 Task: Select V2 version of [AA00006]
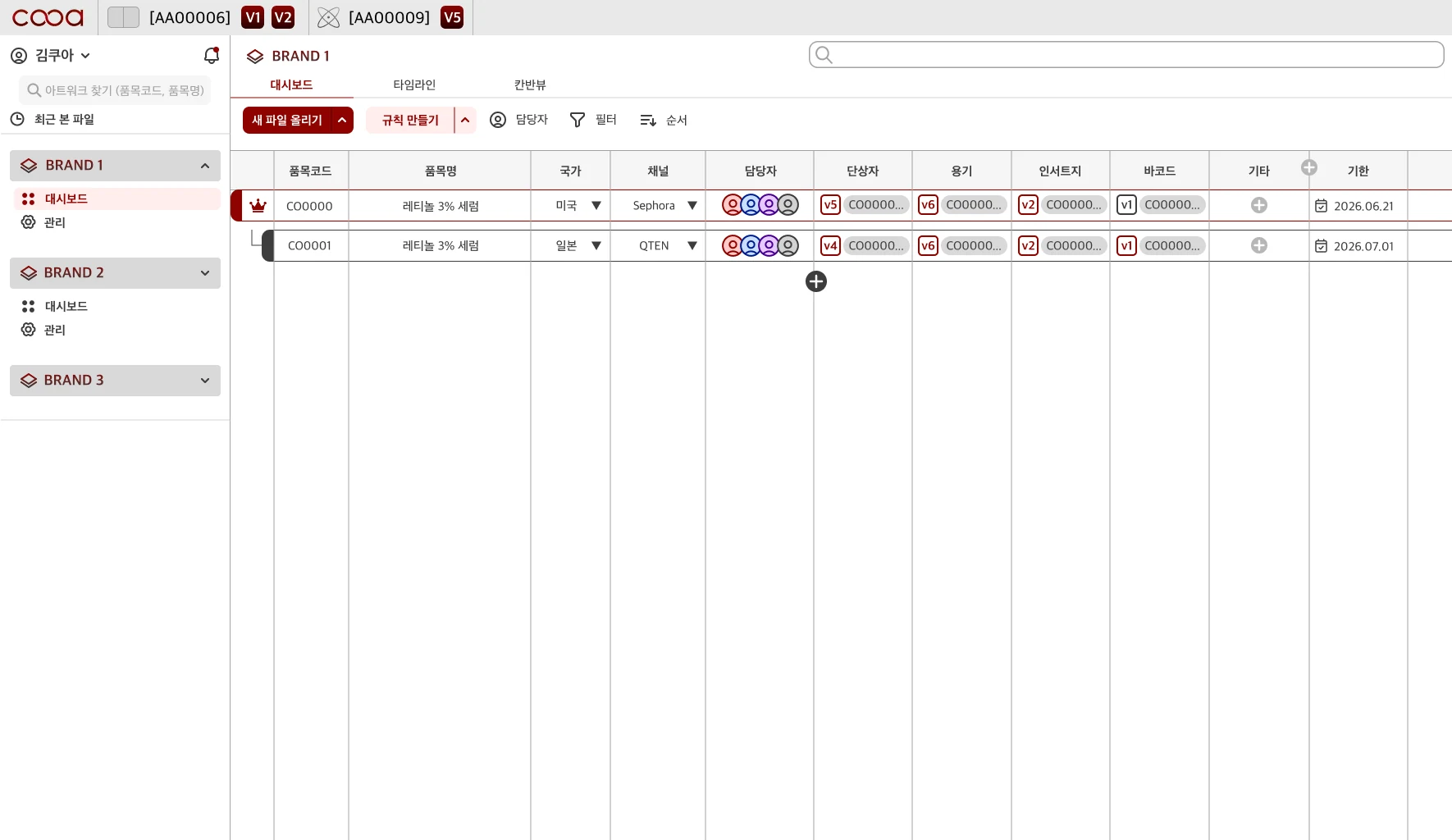(x=283, y=17)
